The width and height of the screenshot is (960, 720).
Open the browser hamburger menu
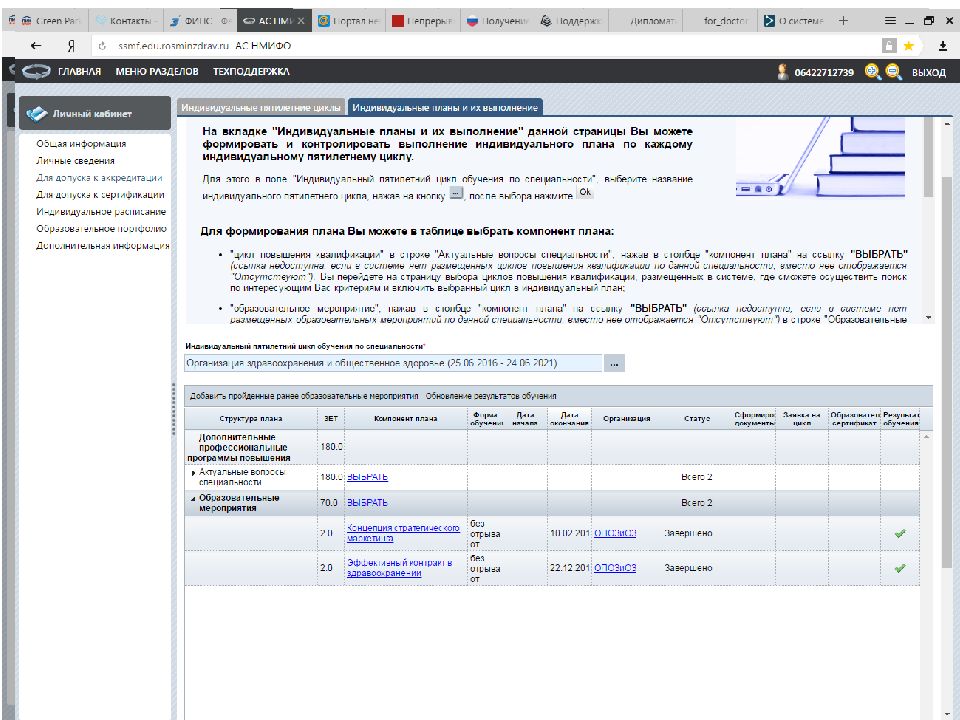click(890, 20)
